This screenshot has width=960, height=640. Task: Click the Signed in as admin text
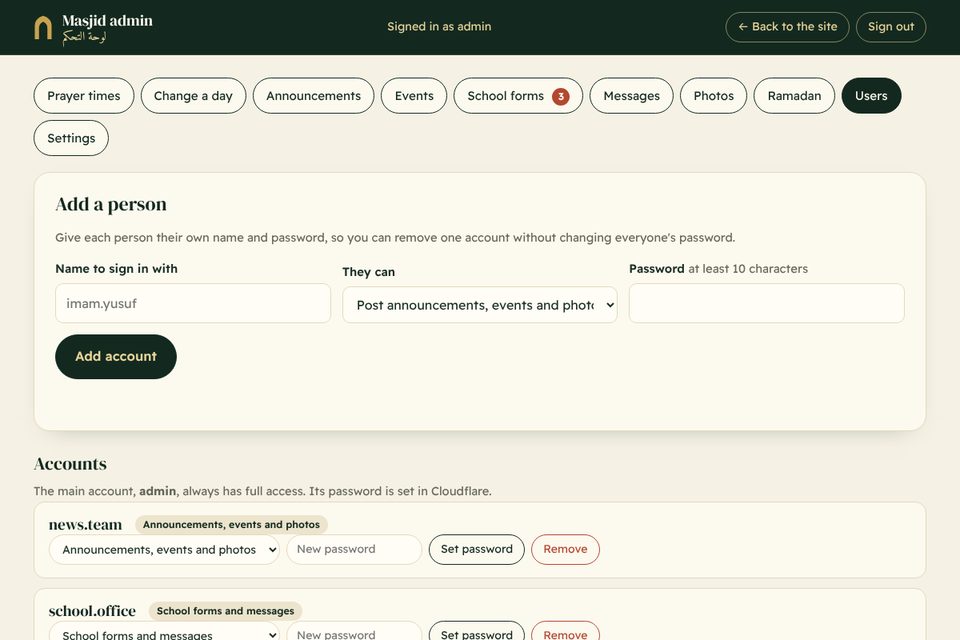(439, 26)
